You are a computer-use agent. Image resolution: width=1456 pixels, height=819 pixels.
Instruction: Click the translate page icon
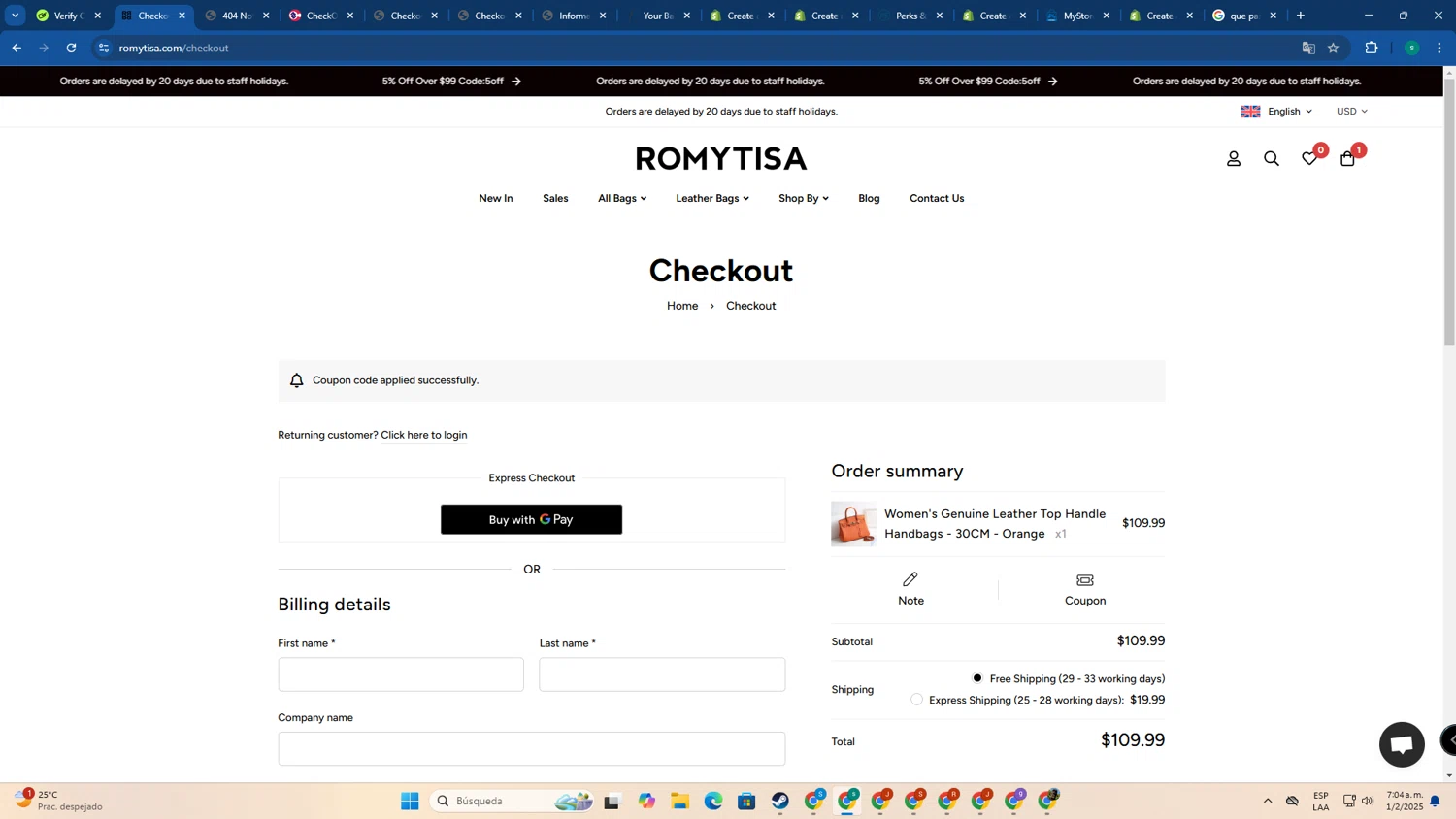(x=1308, y=48)
